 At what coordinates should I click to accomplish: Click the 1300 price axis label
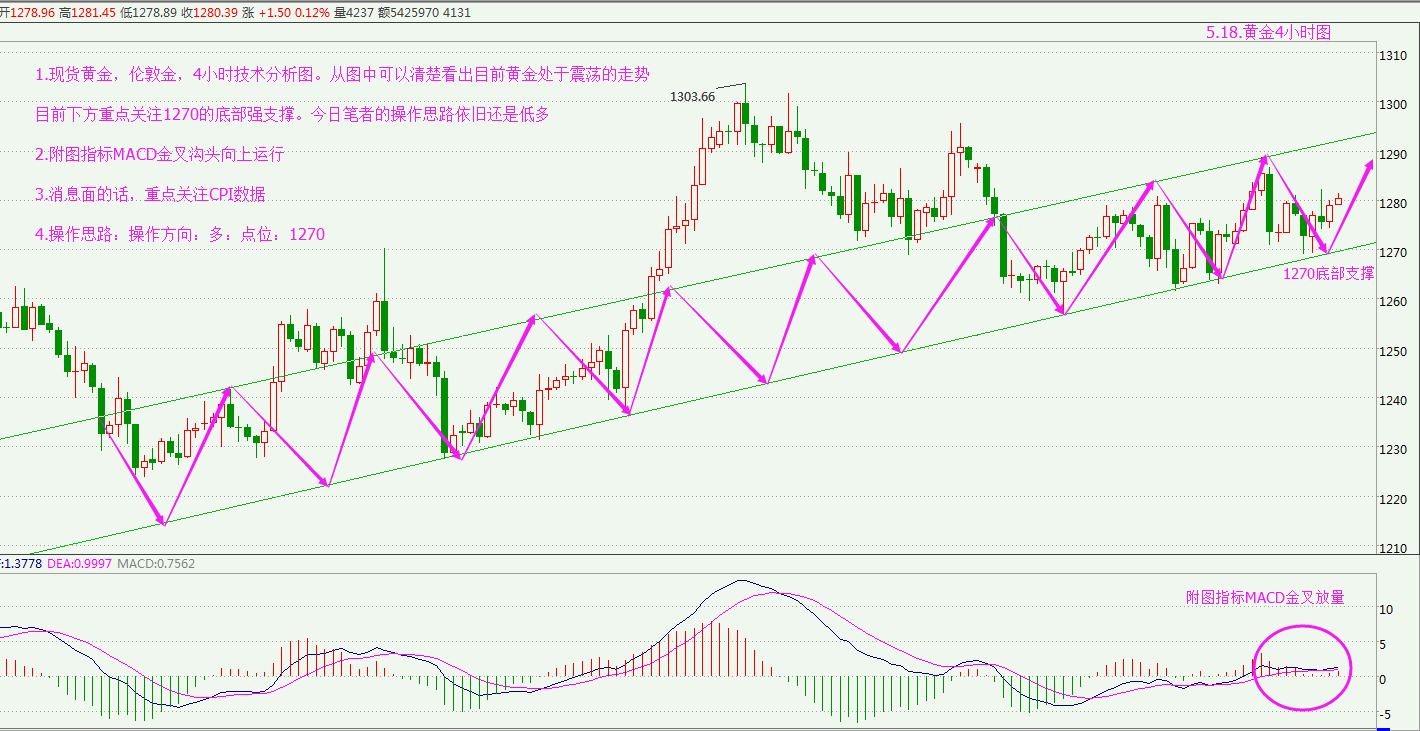tap(1395, 105)
